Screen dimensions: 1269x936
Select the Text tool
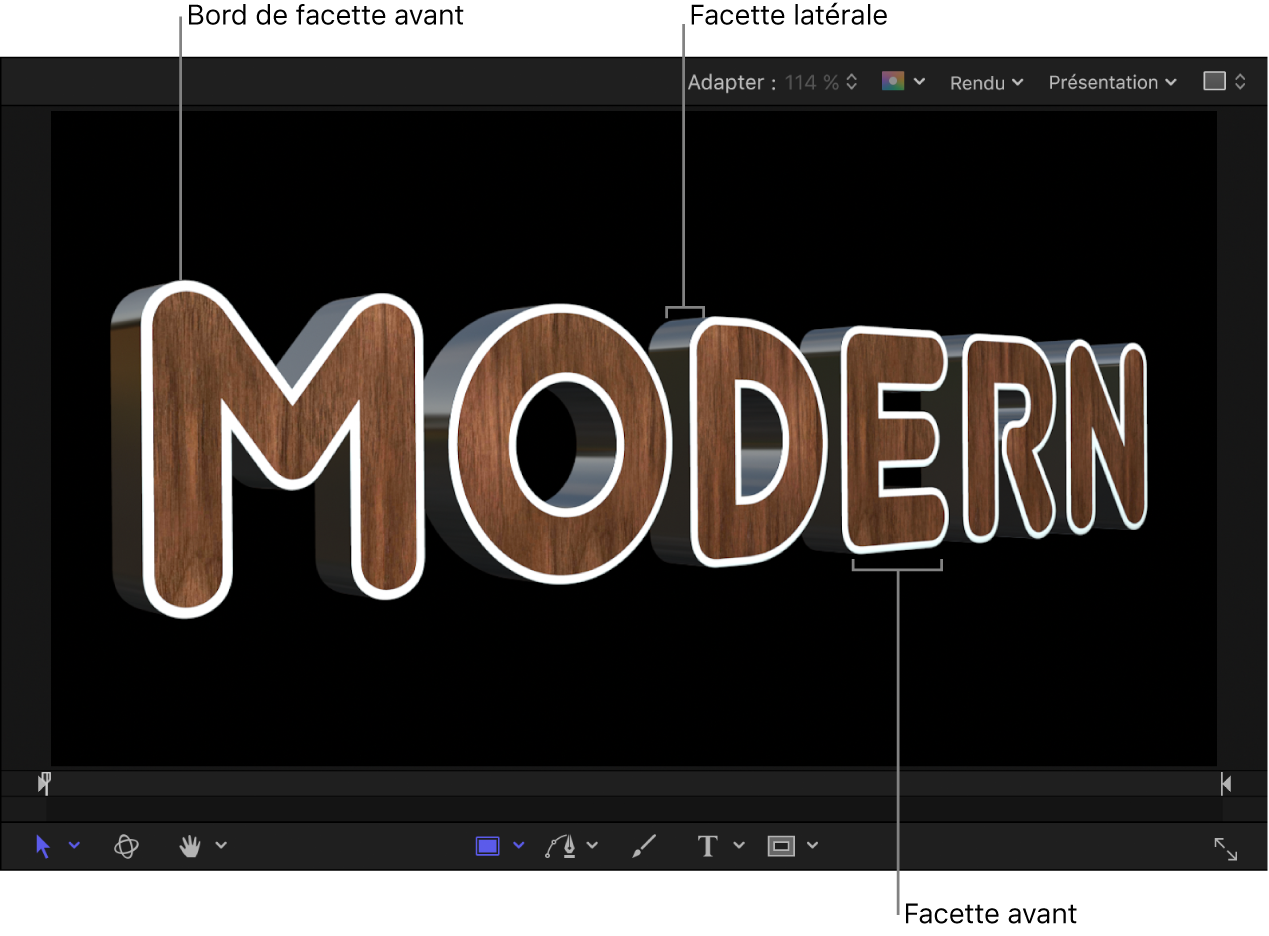(x=706, y=845)
